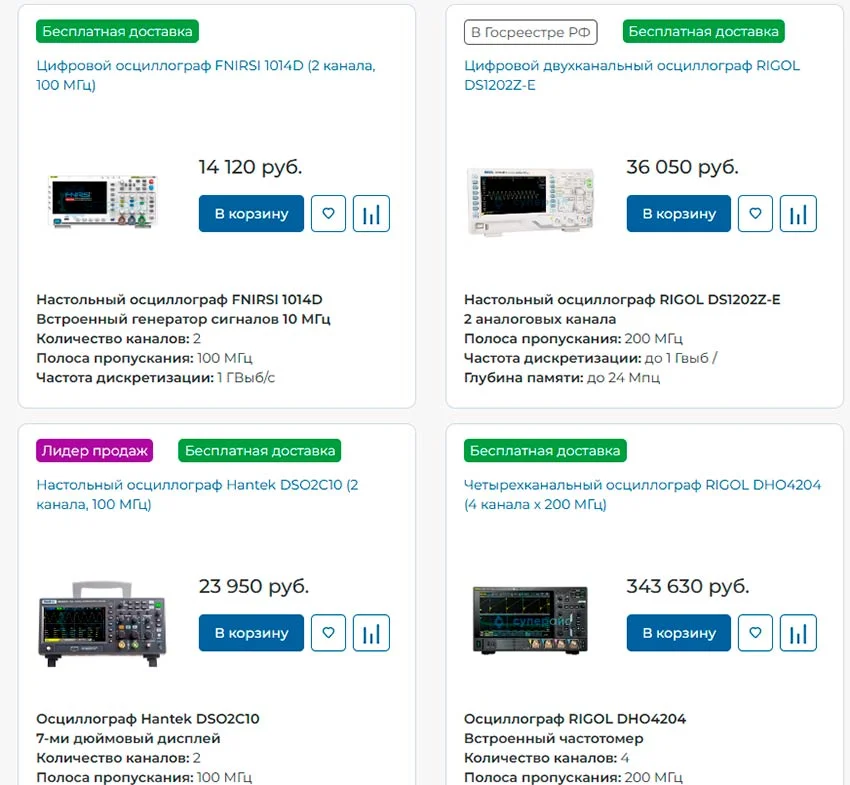This screenshot has width=850, height=785.
Task: Click 'Глубина памяти: до 24 Мпц' text
Action: tap(562, 377)
